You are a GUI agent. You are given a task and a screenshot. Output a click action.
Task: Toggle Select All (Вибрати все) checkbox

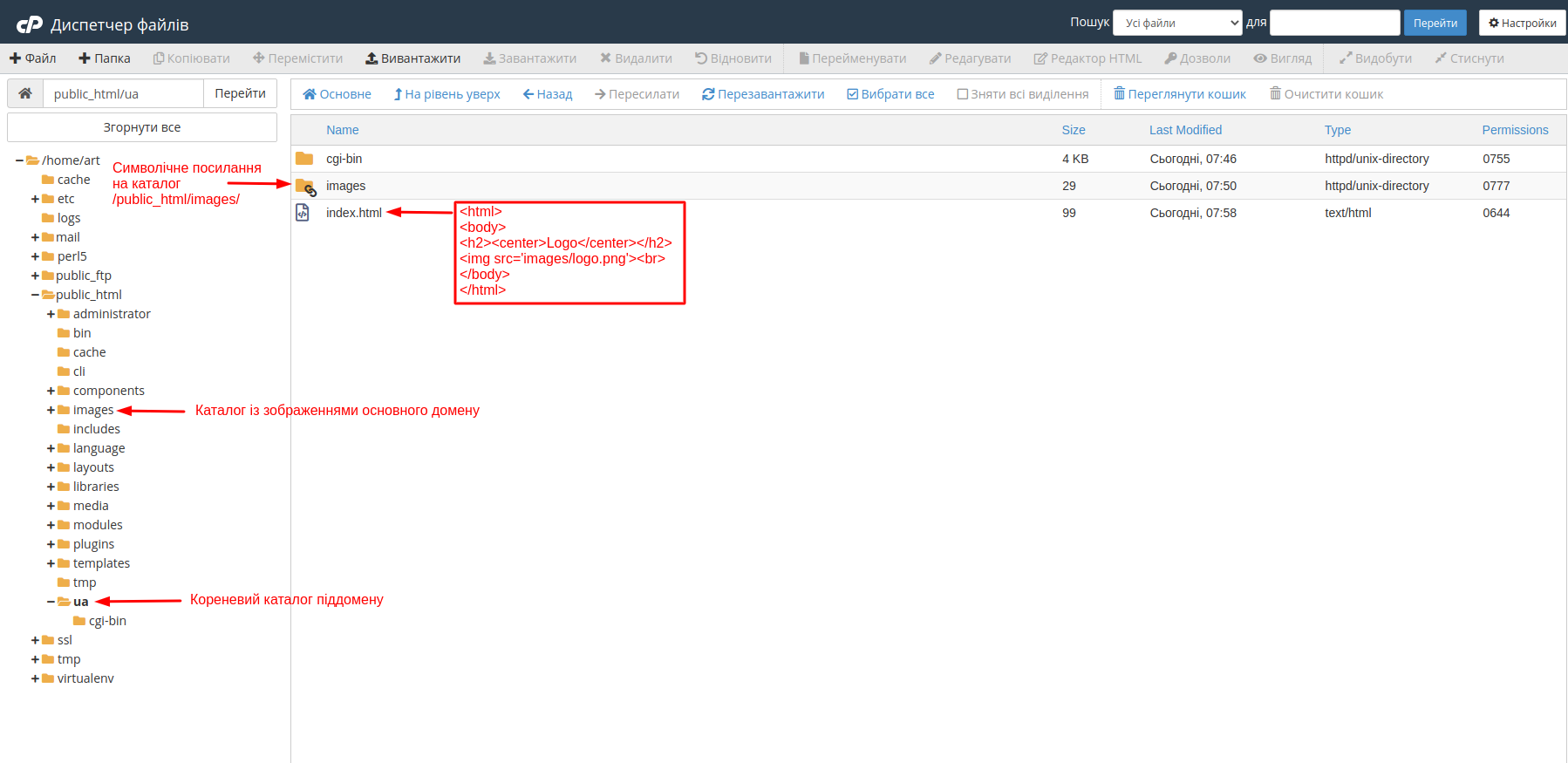click(x=853, y=94)
